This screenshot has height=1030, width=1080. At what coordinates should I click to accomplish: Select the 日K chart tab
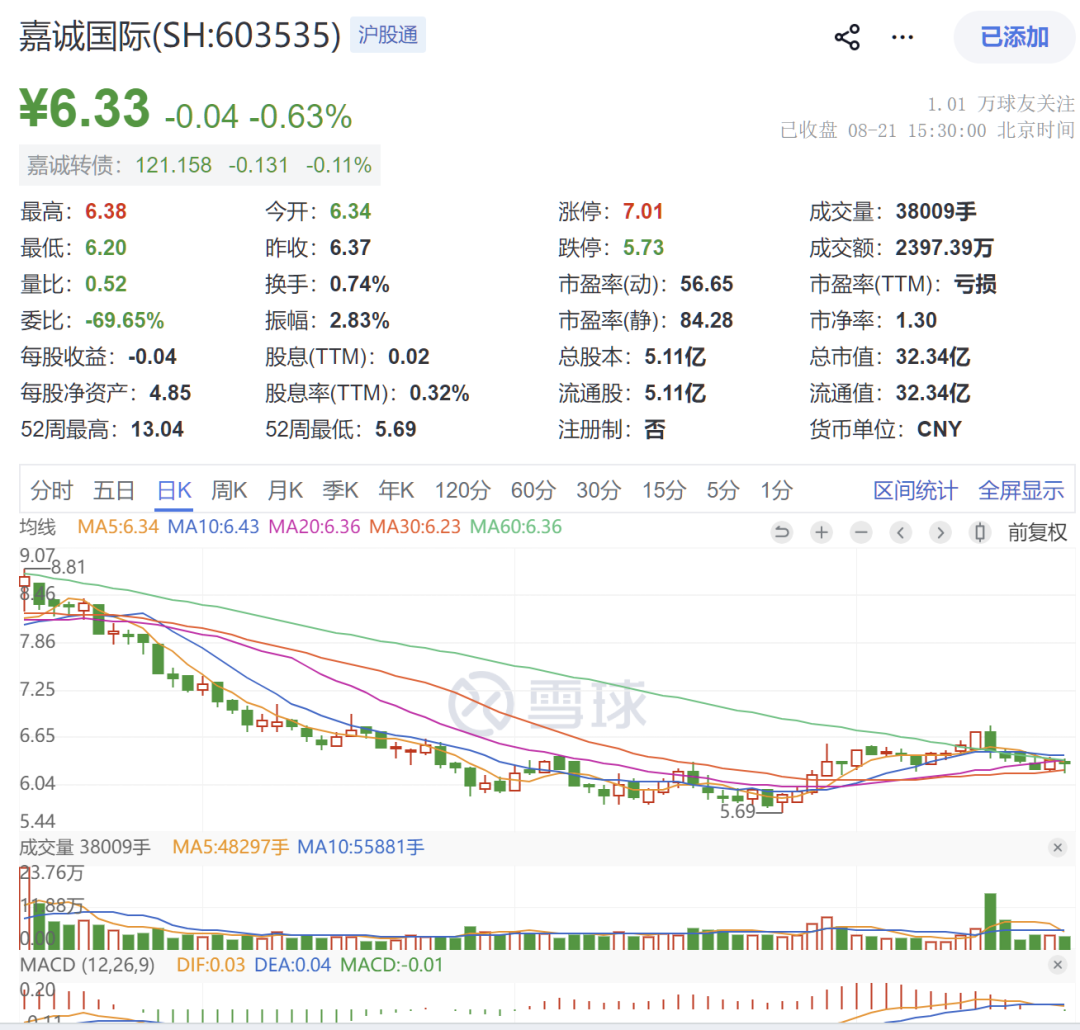(x=174, y=491)
